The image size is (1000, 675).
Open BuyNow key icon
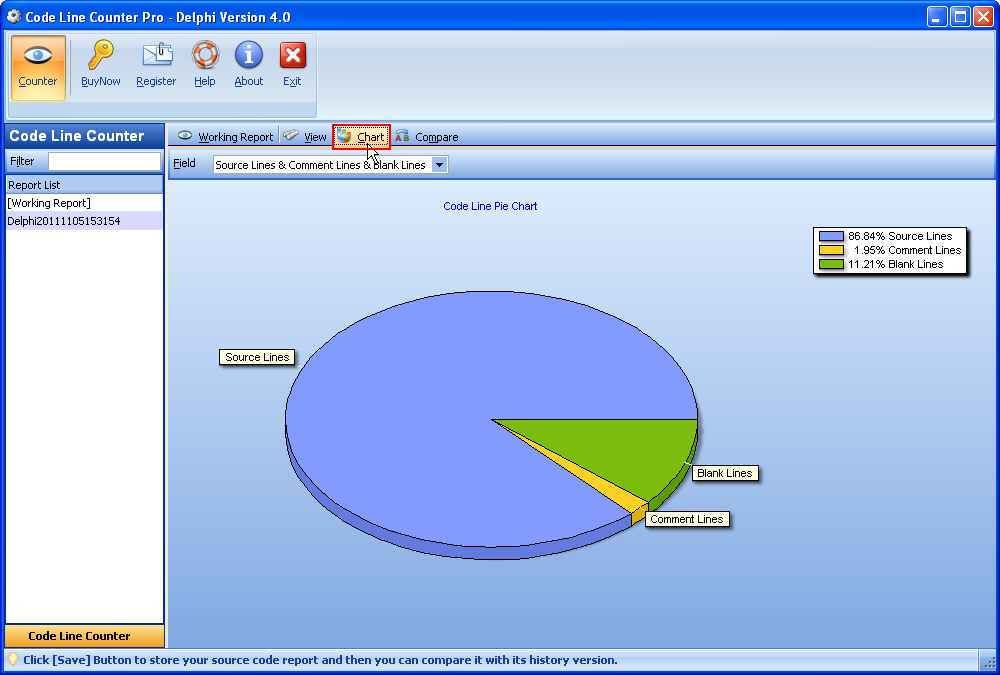101,57
